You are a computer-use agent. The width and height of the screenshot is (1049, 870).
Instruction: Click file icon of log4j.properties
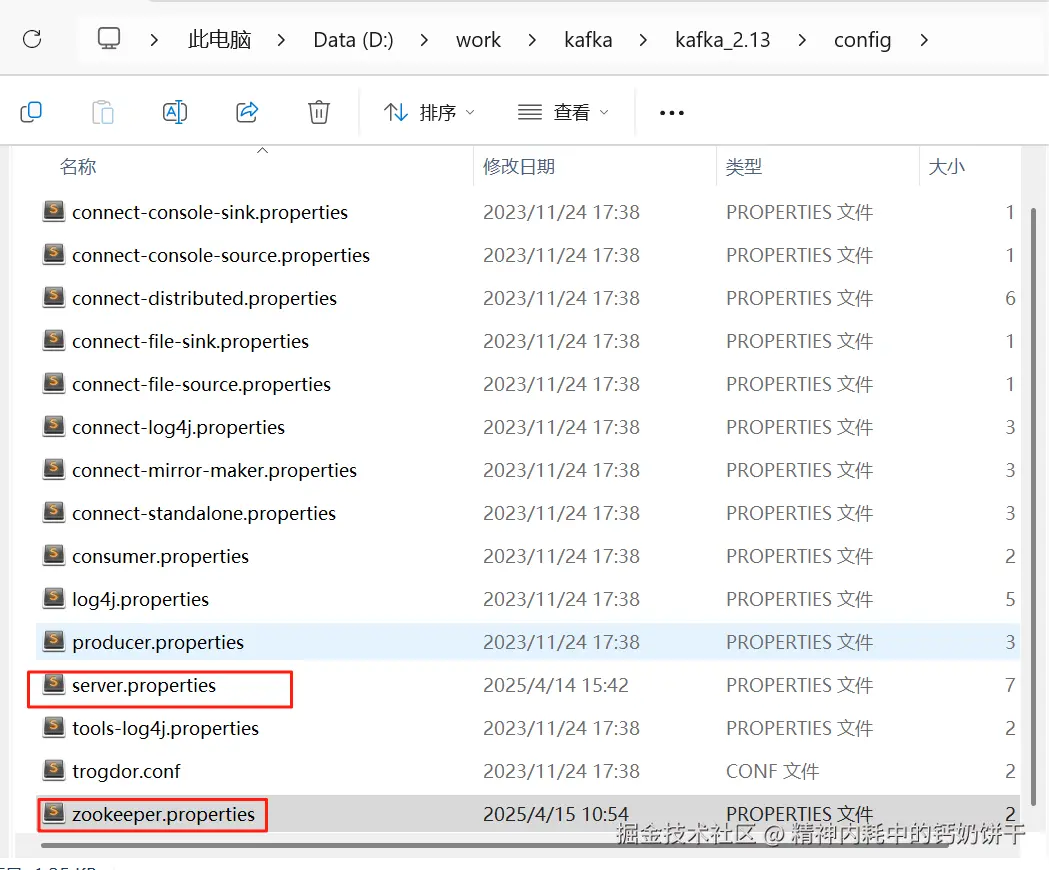[x=54, y=598]
